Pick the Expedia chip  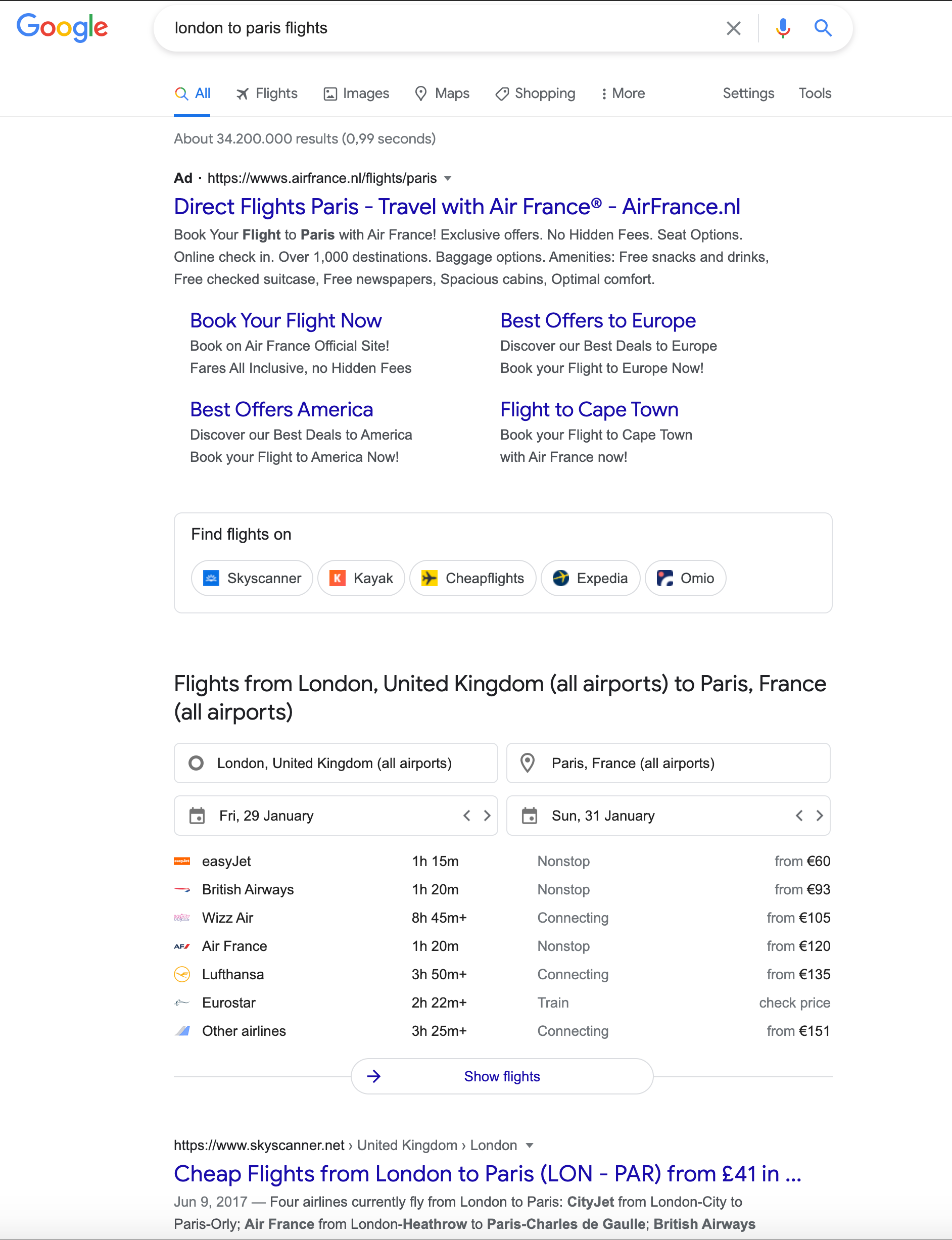pos(590,578)
